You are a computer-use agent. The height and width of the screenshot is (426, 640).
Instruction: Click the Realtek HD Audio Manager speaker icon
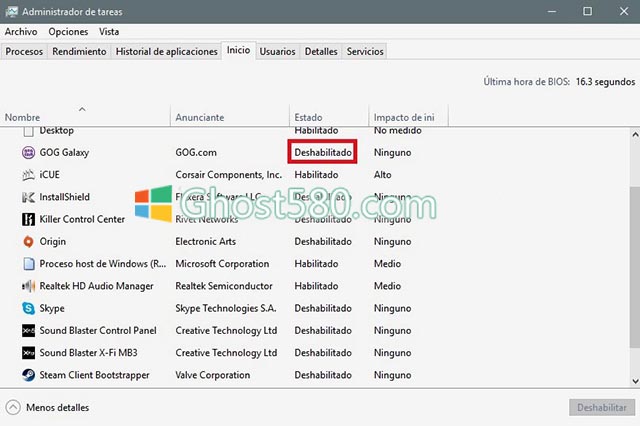[28, 286]
